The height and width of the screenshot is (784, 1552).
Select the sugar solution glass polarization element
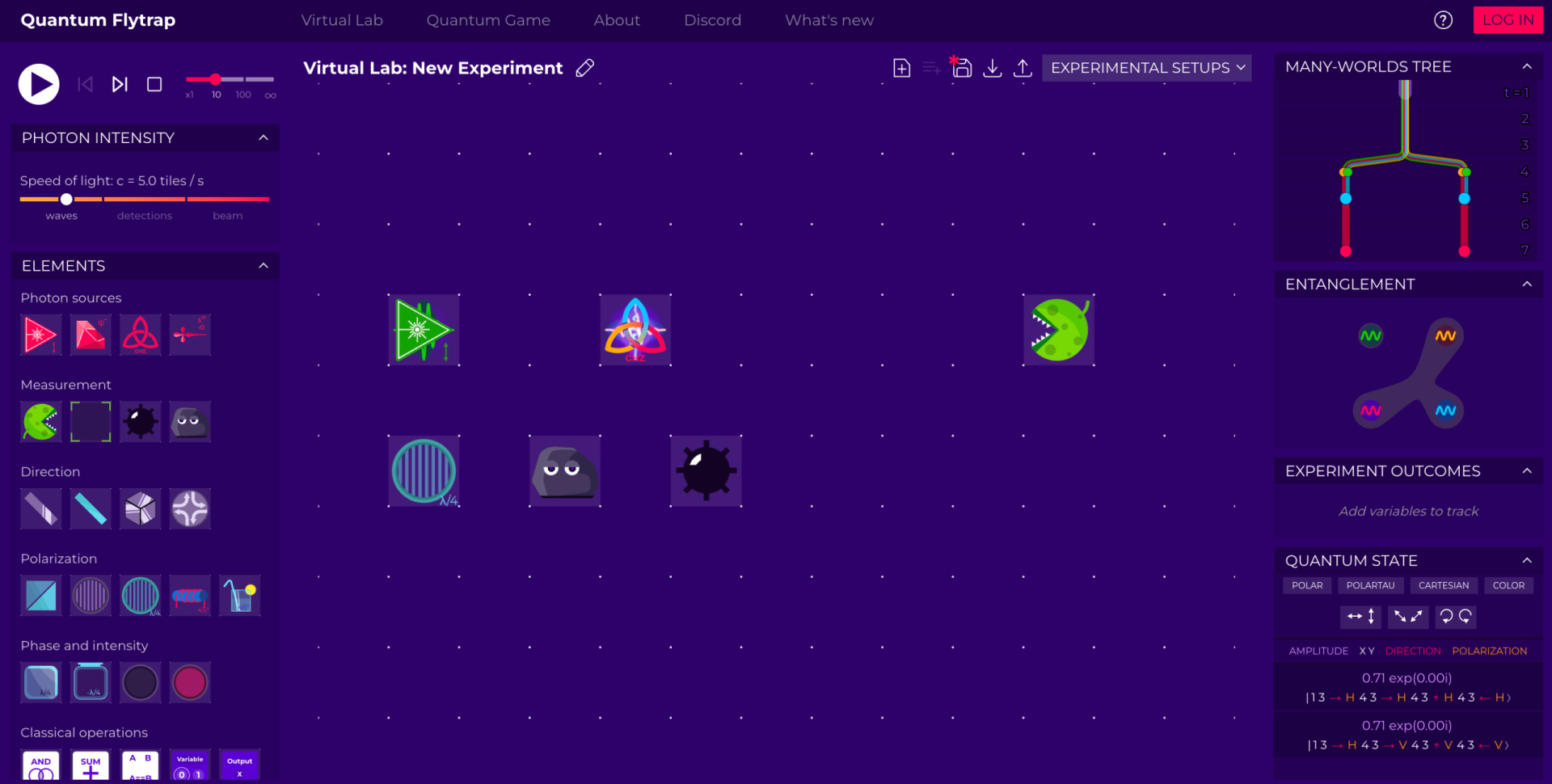pos(239,596)
